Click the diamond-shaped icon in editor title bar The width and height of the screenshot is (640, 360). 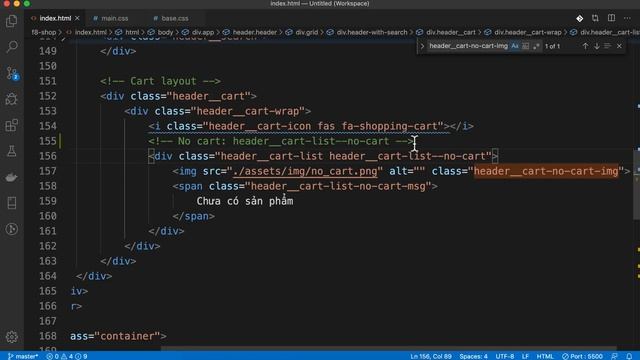point(579,18)
